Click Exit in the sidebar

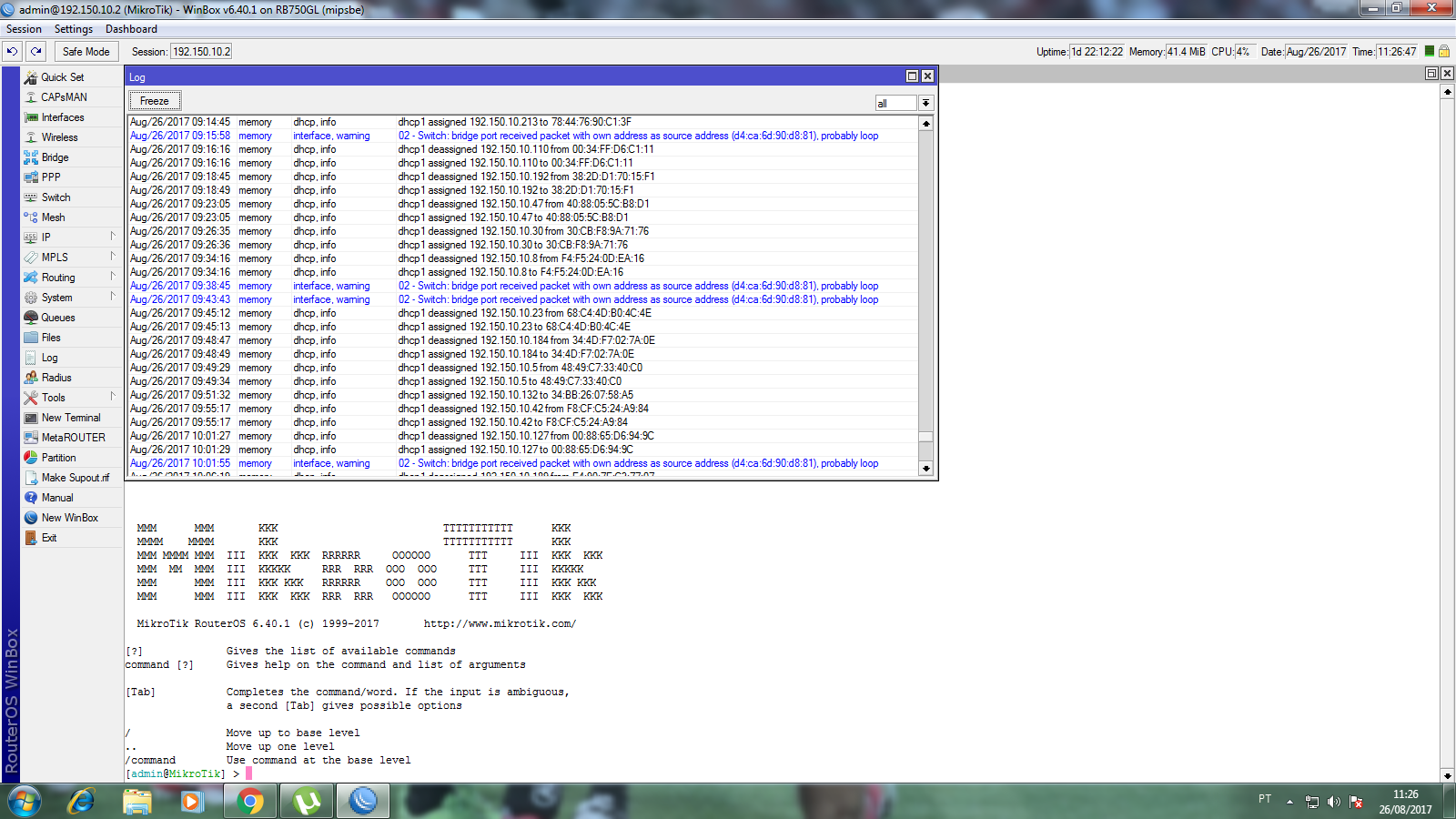tap(49, 538)
